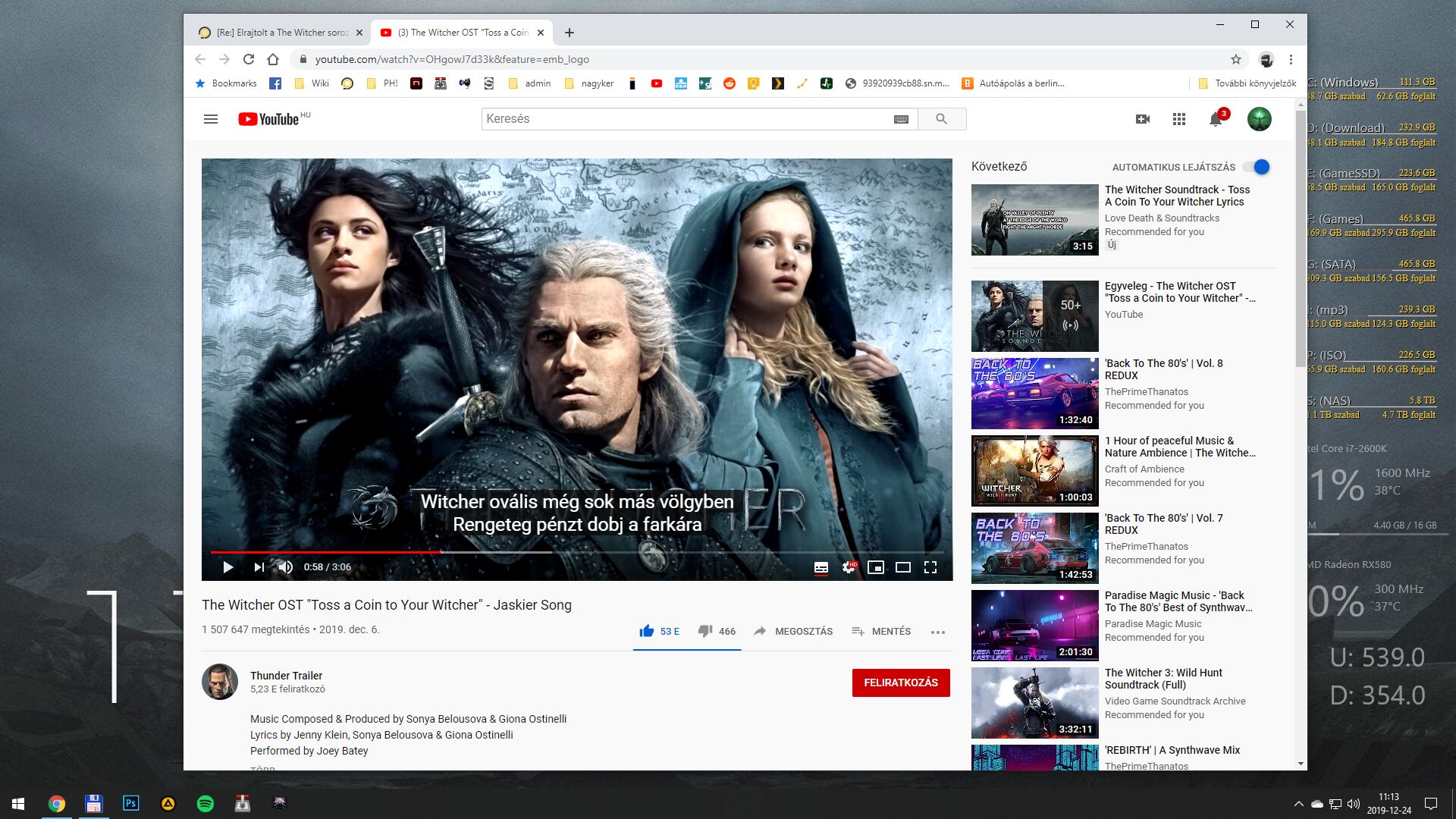
Task: Open the Facebook bookmark icon
Action: pyautogui.click(x=275, y=83)
